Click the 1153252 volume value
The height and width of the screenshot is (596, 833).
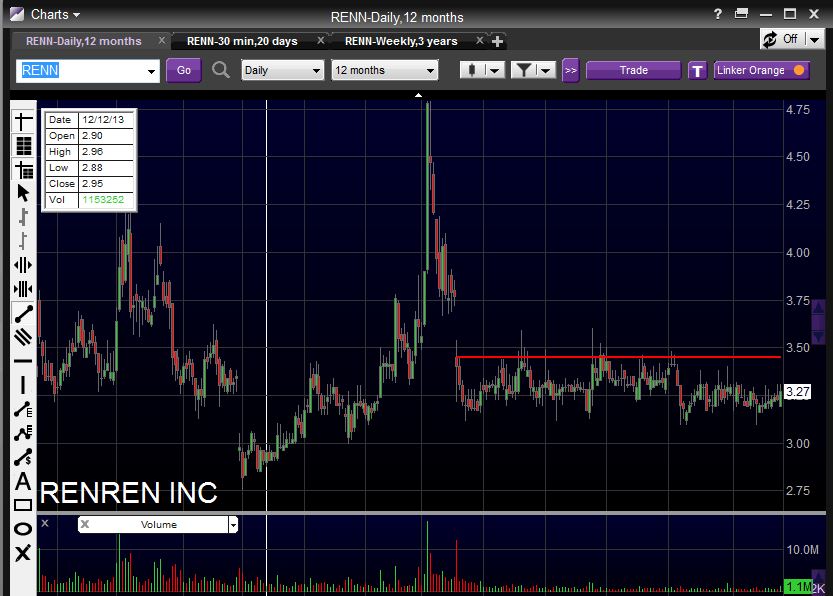coord(103,200)
